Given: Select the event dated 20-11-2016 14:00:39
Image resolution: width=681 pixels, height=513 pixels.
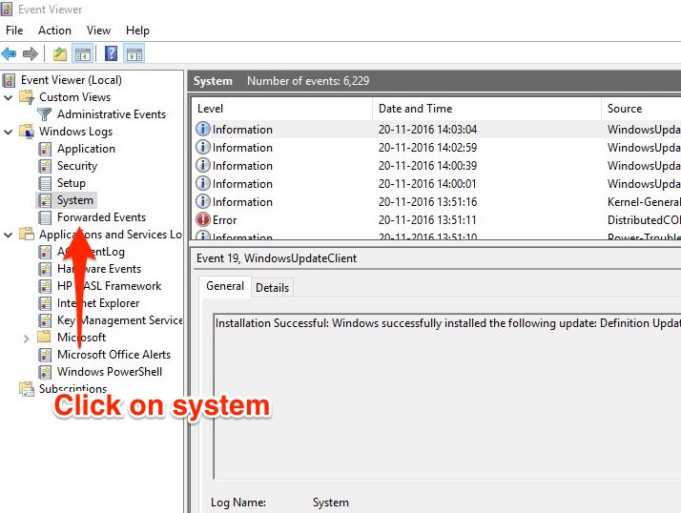Looking at the screenshot, I should tap(436, 165).
